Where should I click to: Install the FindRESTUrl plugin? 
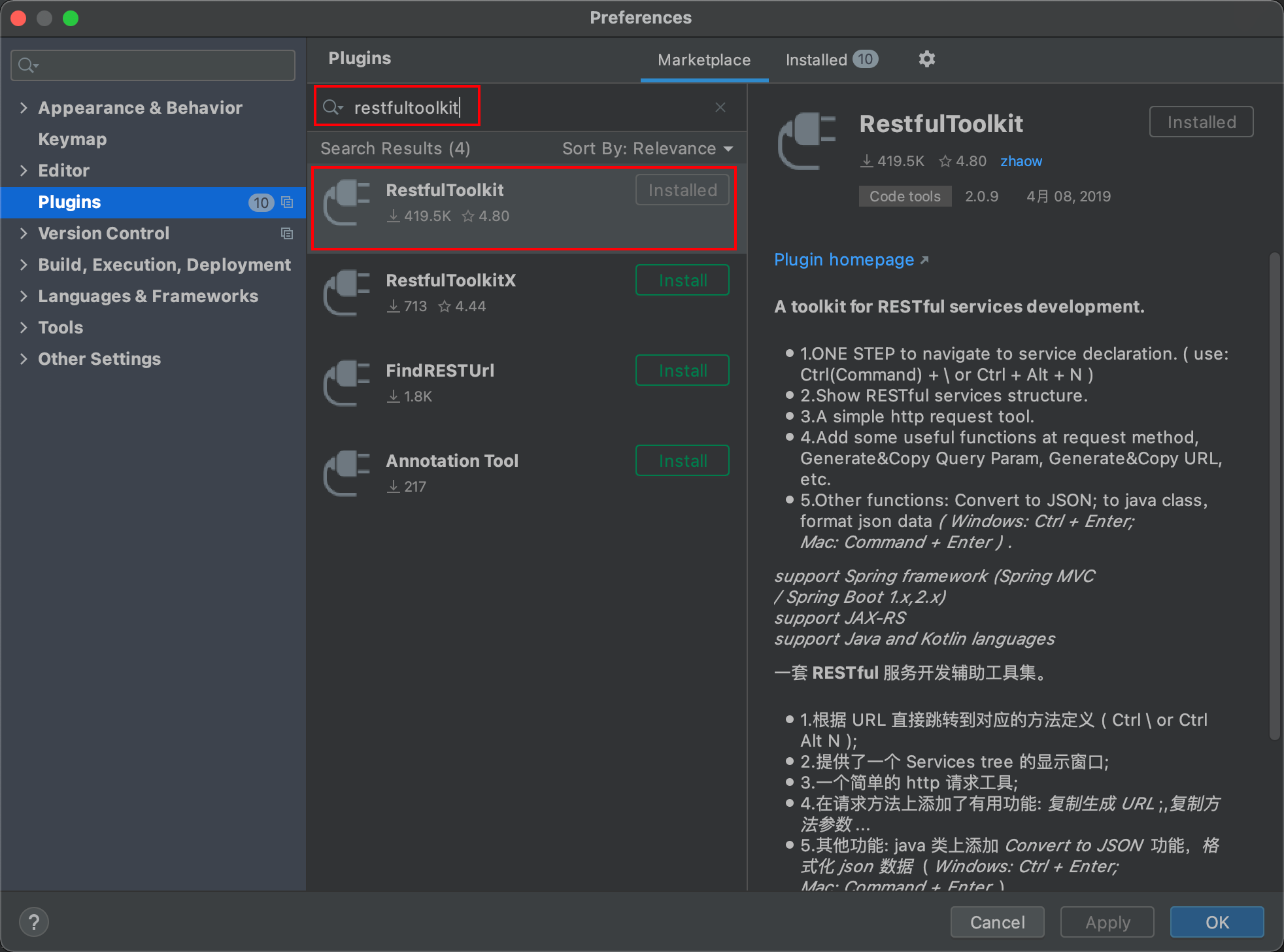pos(683,371)
